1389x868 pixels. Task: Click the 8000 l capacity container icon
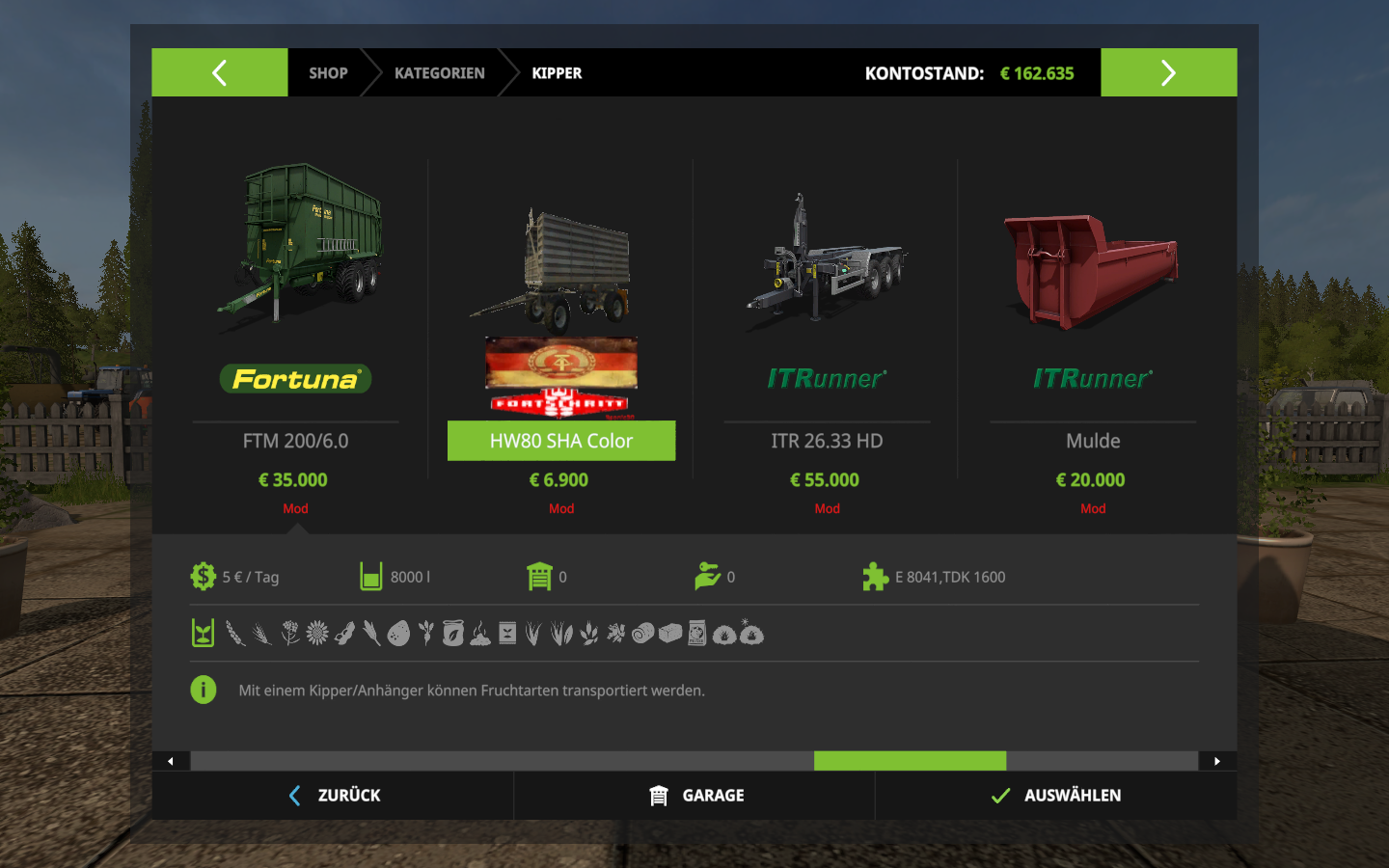coord(371,577)
